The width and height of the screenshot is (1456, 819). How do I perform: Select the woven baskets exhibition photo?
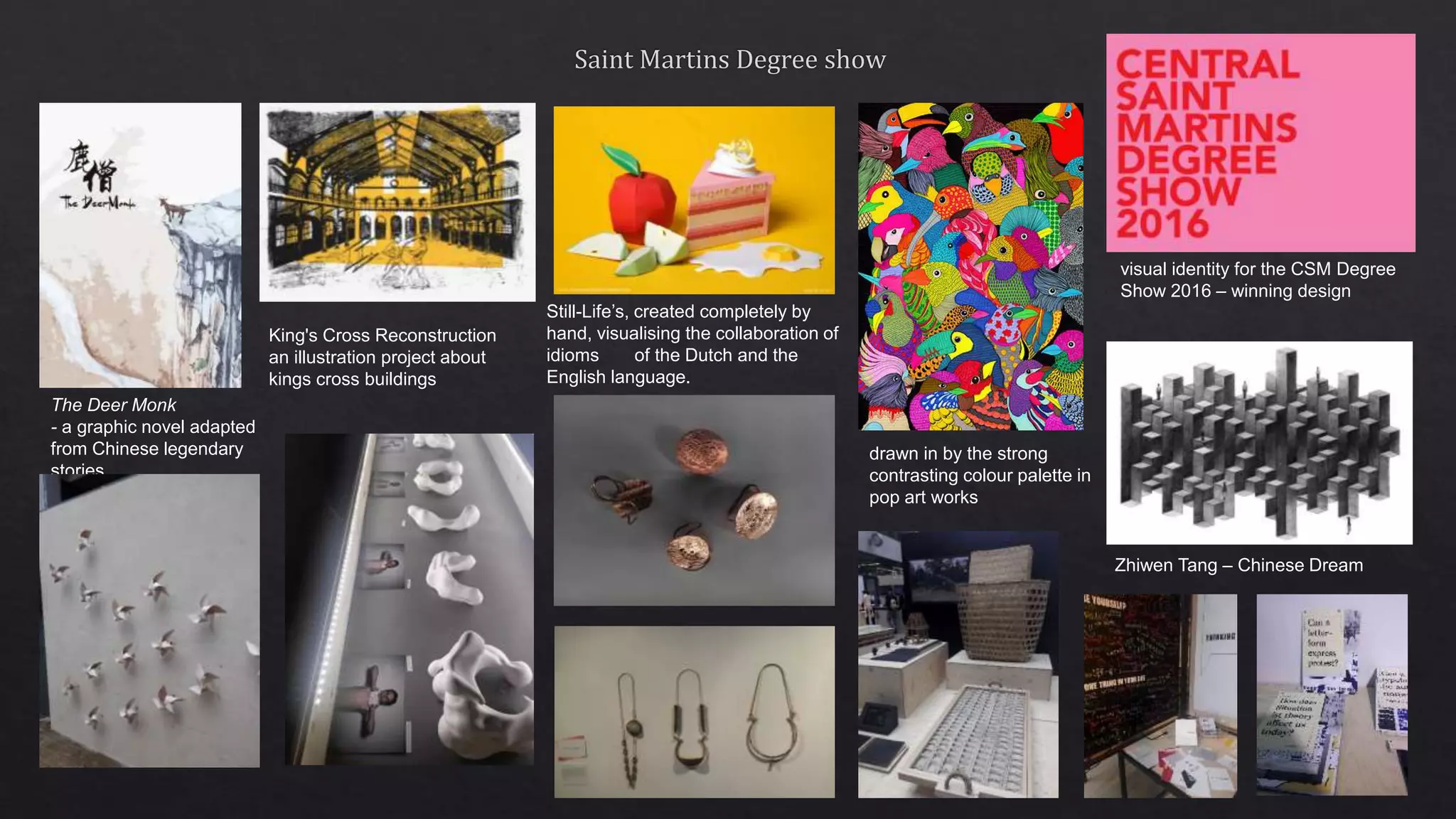point(958,664)
